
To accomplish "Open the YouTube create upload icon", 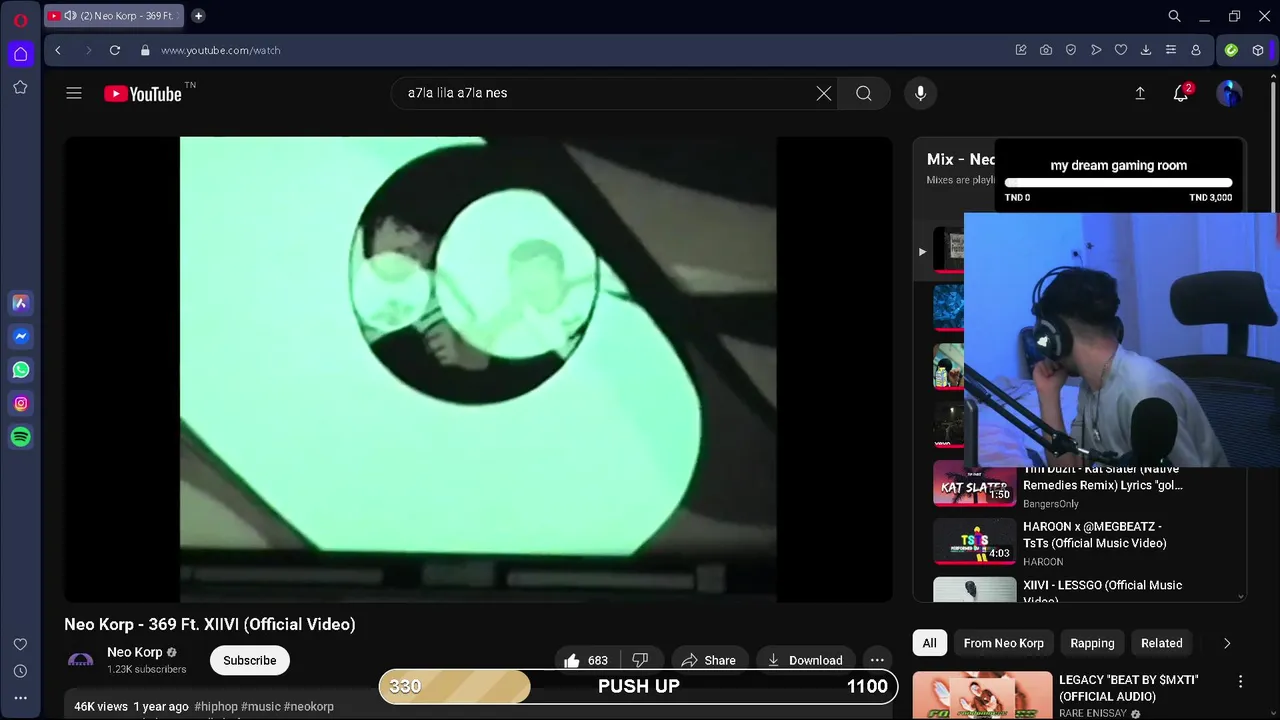I will pos(1140,93).
